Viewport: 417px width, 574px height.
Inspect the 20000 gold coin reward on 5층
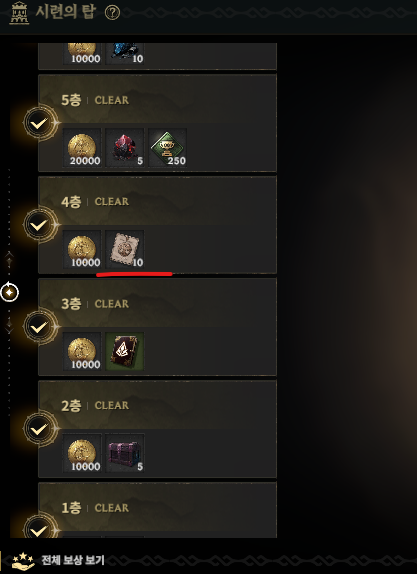point(82,148)
